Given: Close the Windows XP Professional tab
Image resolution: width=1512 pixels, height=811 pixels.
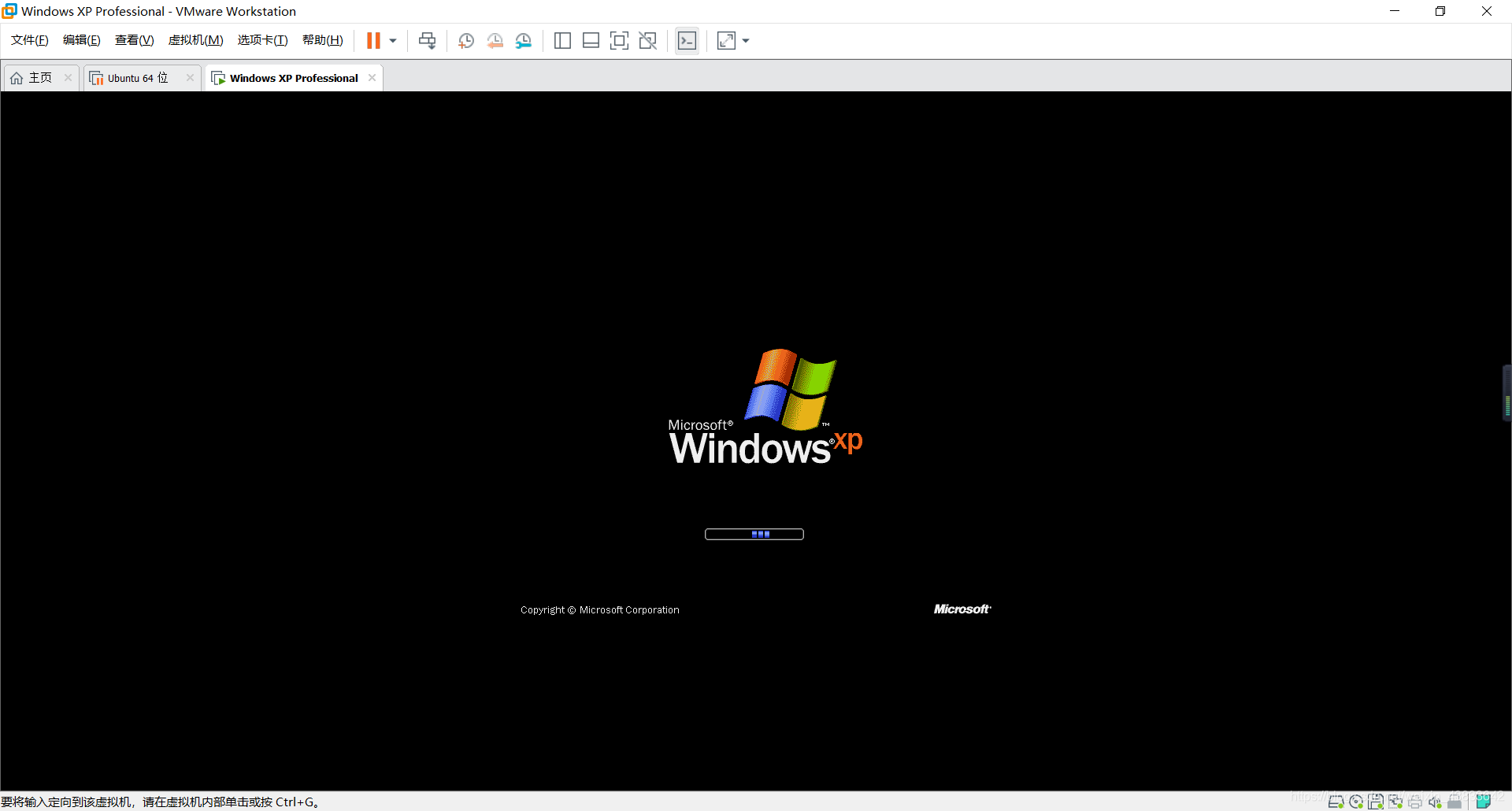Looking at the screenshot, I should 372,78.
